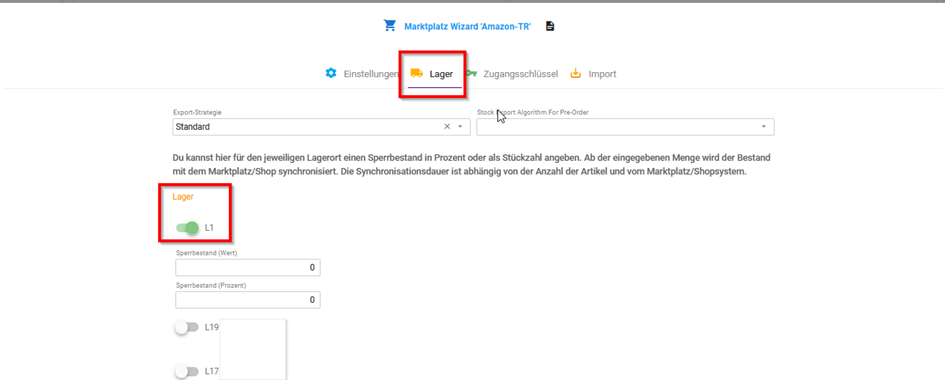The width and height of the screenshot is (945, 380).
Task: Clear Export-Strategie with the X icon
Action: 447,126
